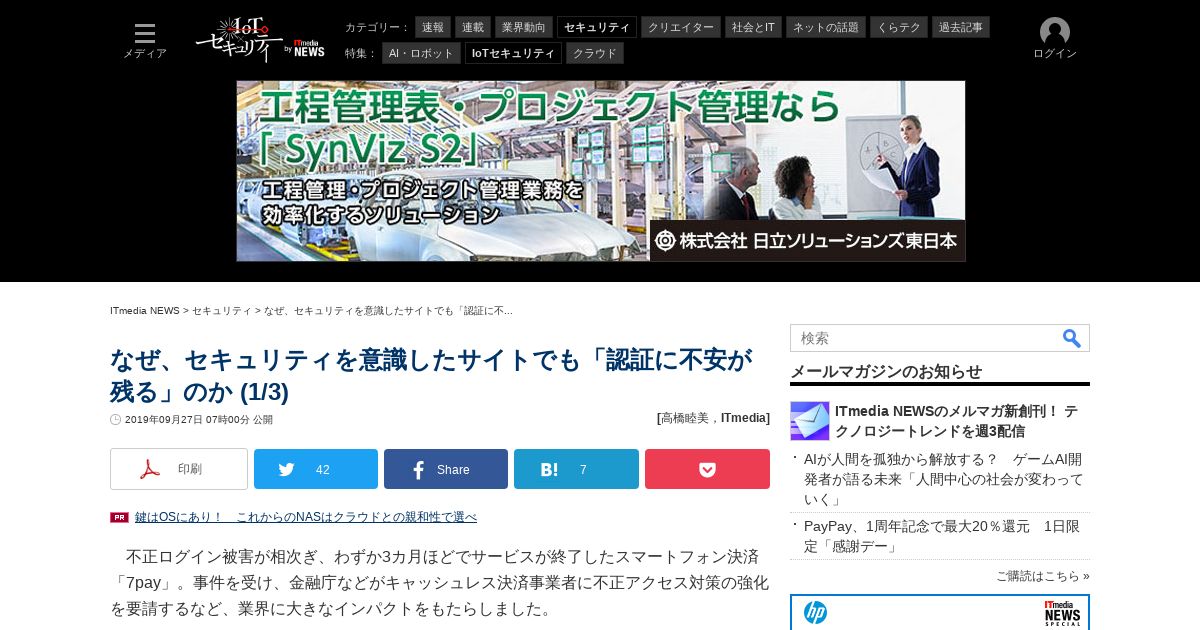1200x630 pixels.
Task: Click the print PDF icon button 印刷
Action: 179,469
